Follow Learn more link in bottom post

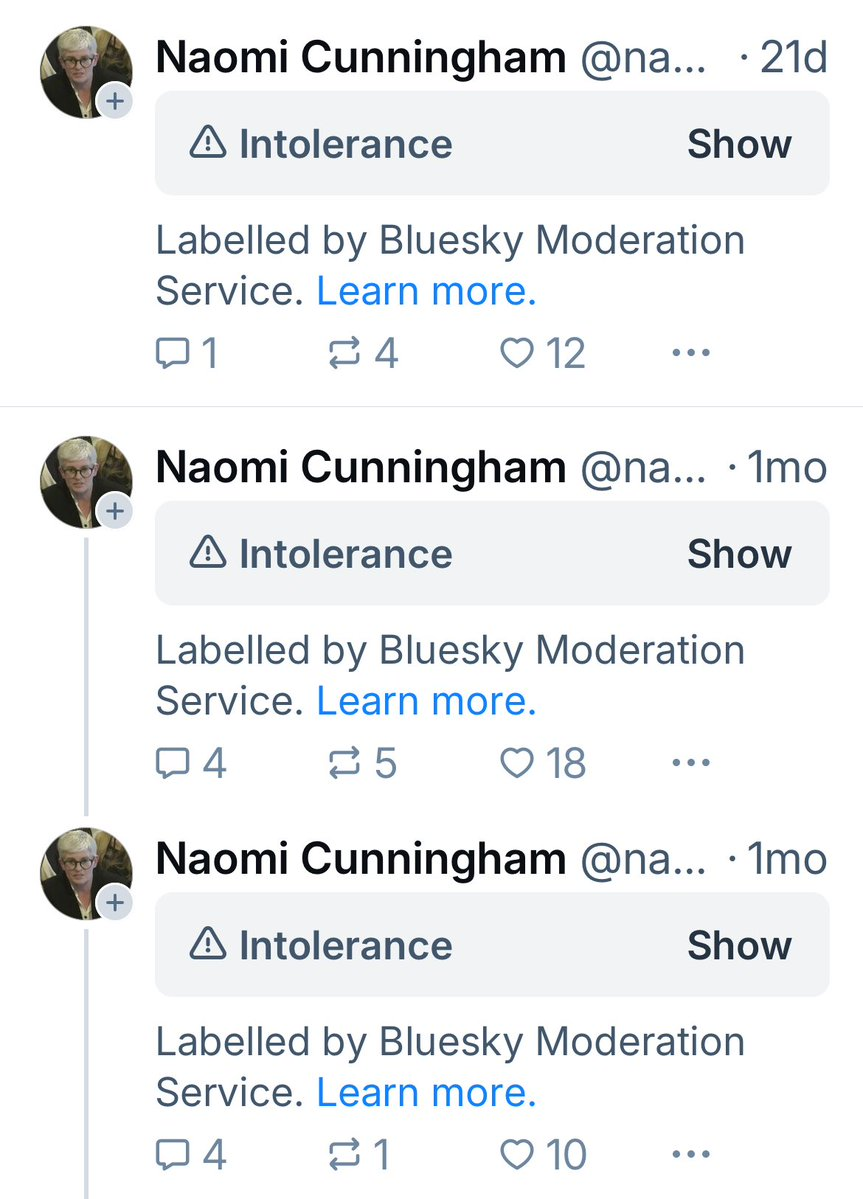426,1093
